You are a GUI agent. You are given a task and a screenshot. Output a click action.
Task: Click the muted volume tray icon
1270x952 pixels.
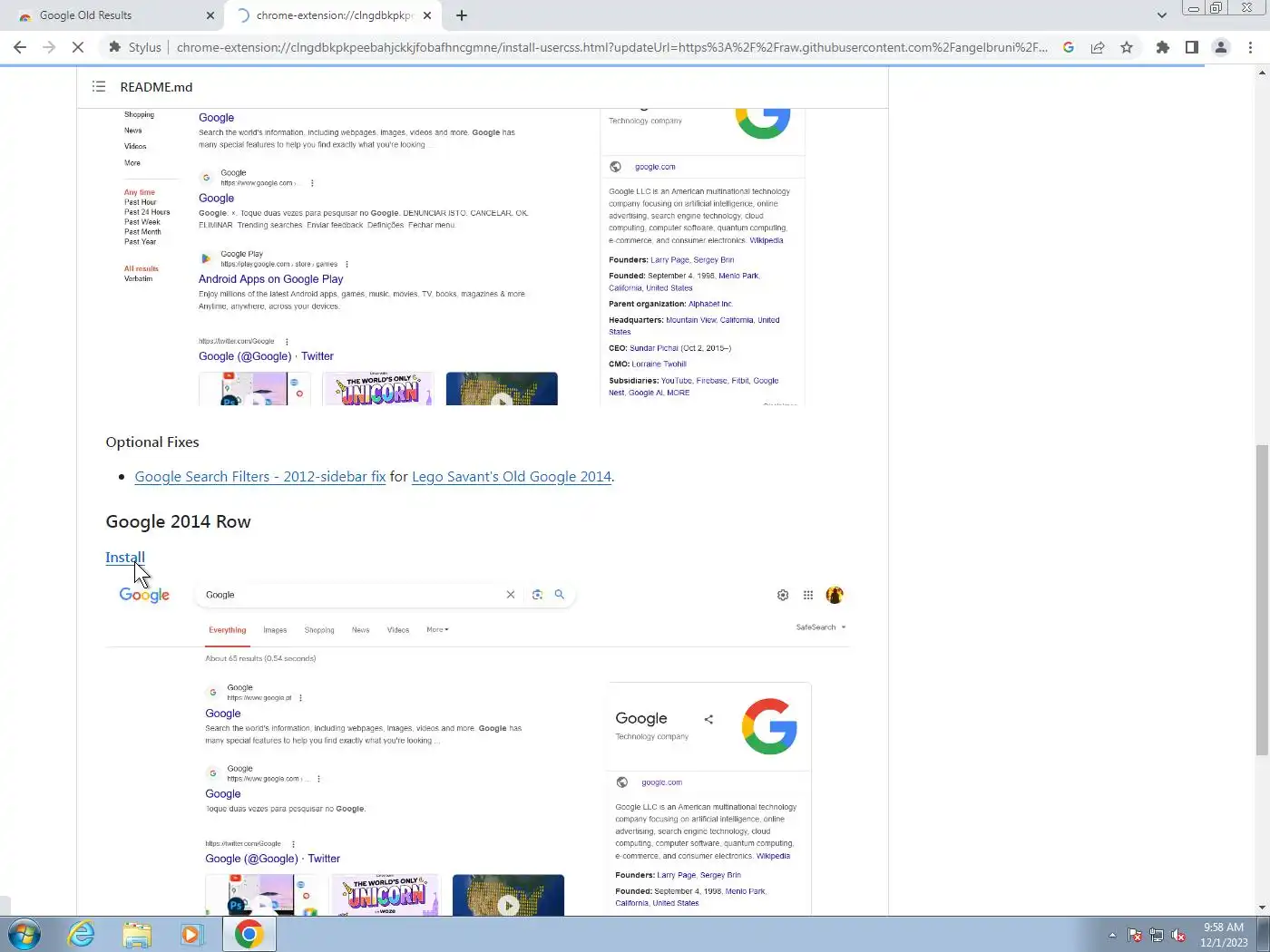(x=1178, y=935)
